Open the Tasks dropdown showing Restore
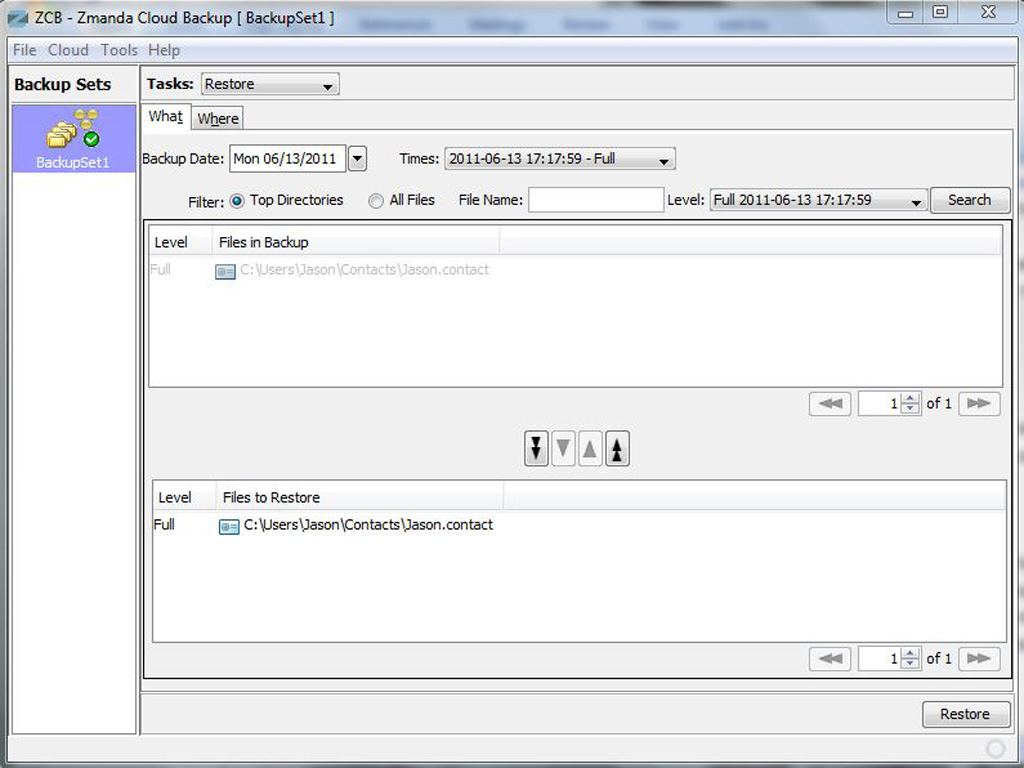Screen dimensions: 1024x768 (270, 84)
